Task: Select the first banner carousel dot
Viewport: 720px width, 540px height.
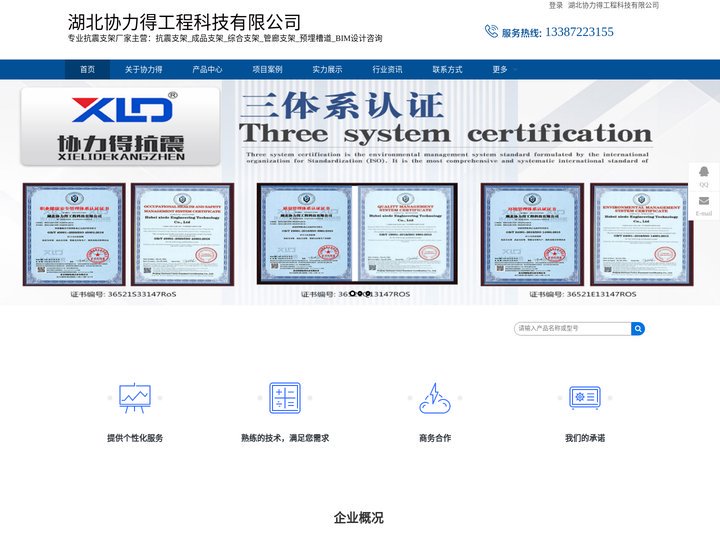Action: (352, 293)
